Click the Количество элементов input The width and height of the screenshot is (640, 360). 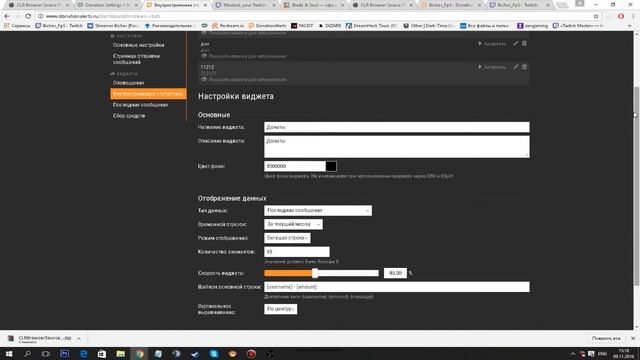(297, 251)
